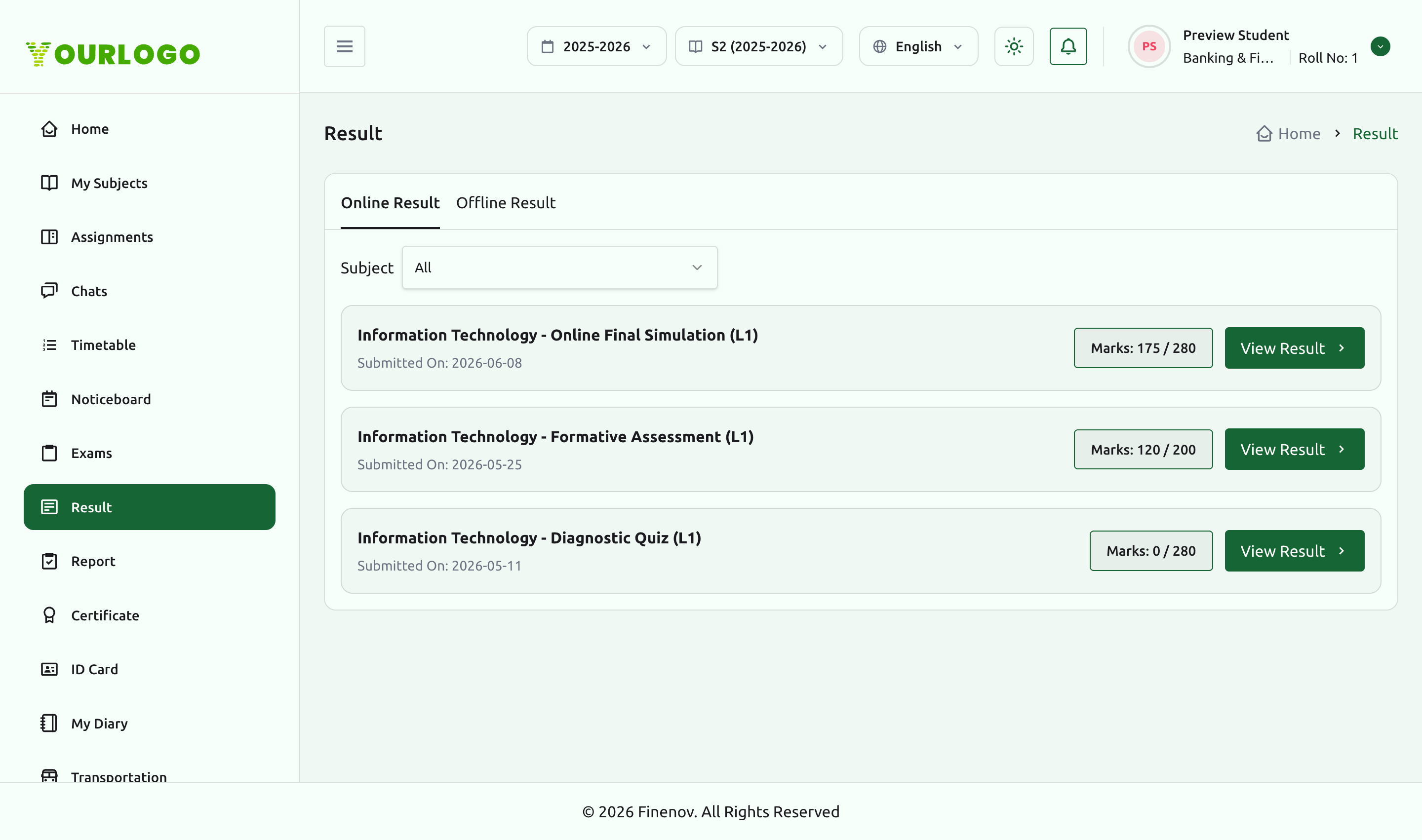1422x840 pixels.
Task: Open the Subject All dropdown
Action: (559, 267)
